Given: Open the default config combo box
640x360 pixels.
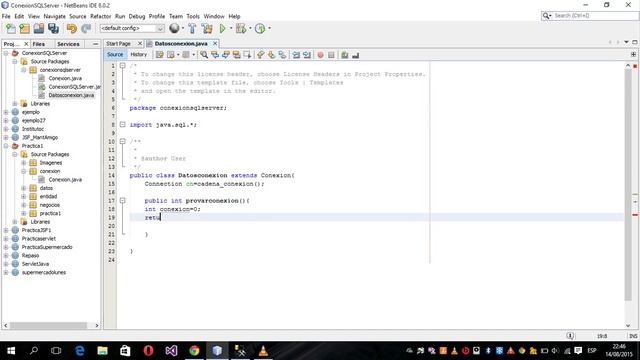Looking at the screenshot, I should click(x=132, y=28).
